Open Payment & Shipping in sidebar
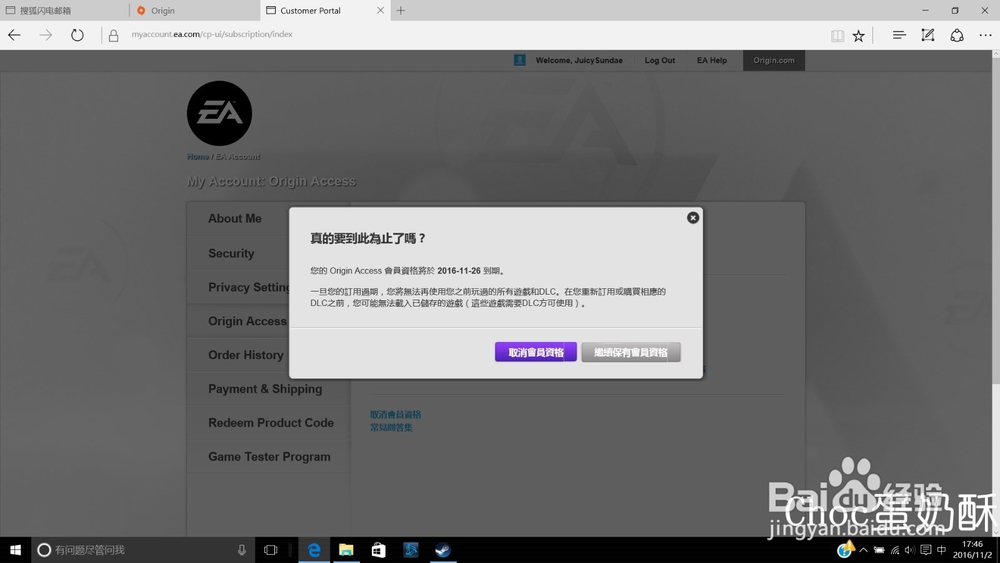This screenshot has height=563, width=1000. tap(265, 389)
